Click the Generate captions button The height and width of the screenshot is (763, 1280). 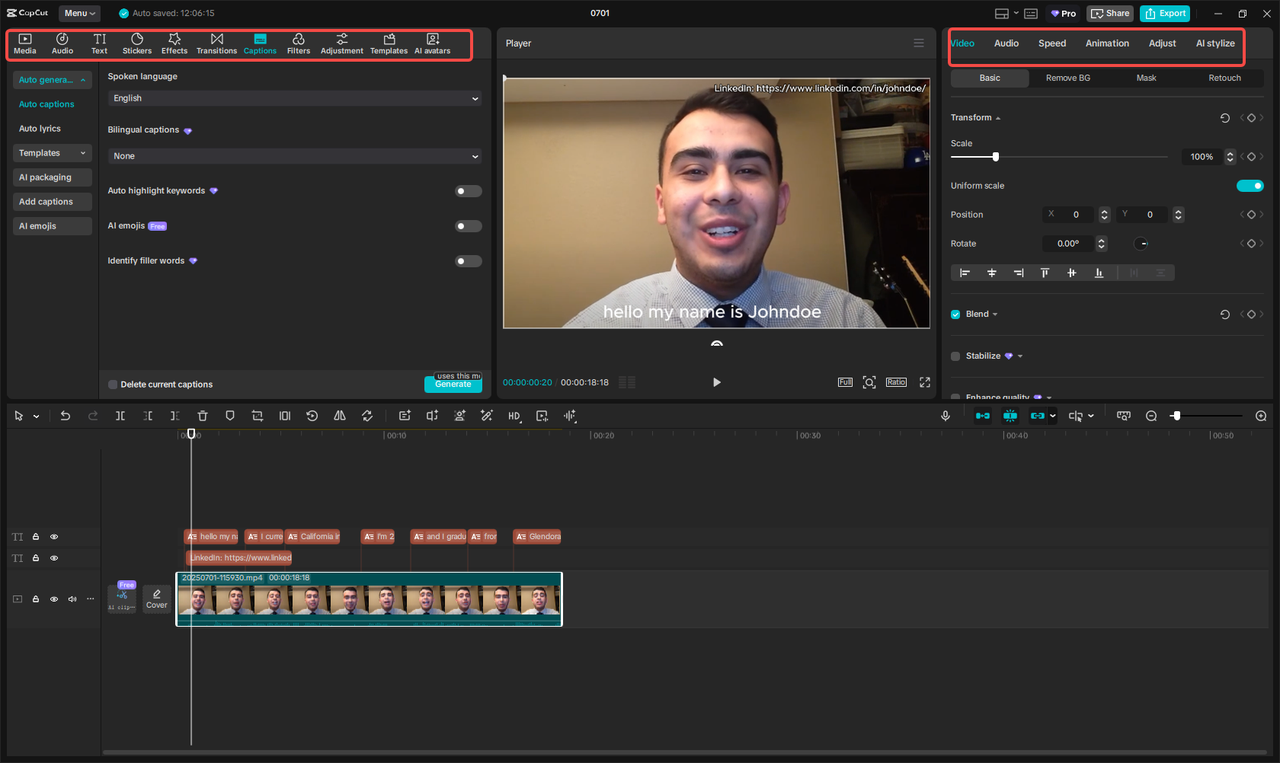point(453,384)
